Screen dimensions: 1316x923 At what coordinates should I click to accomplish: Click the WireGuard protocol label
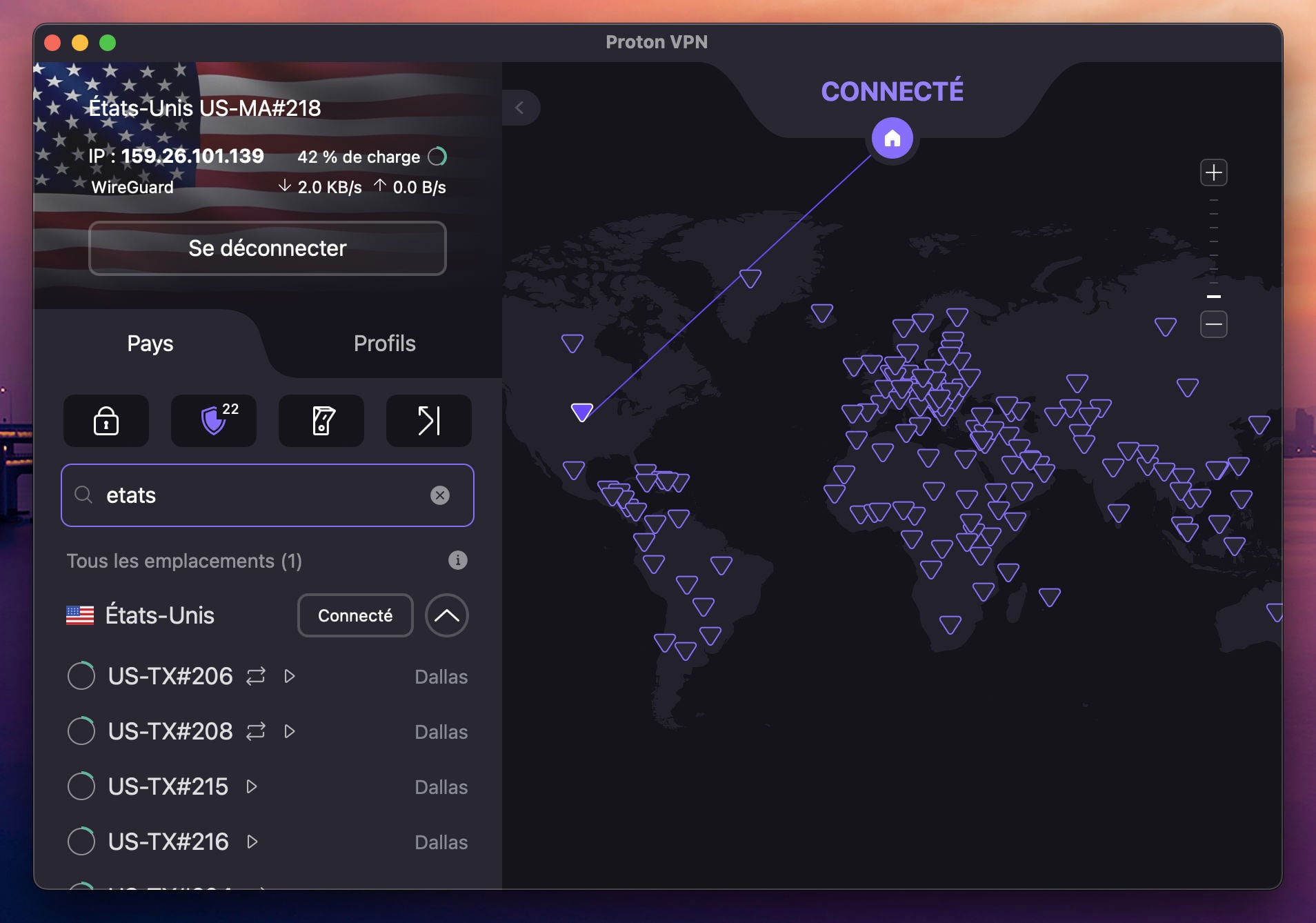pos(132,187)
